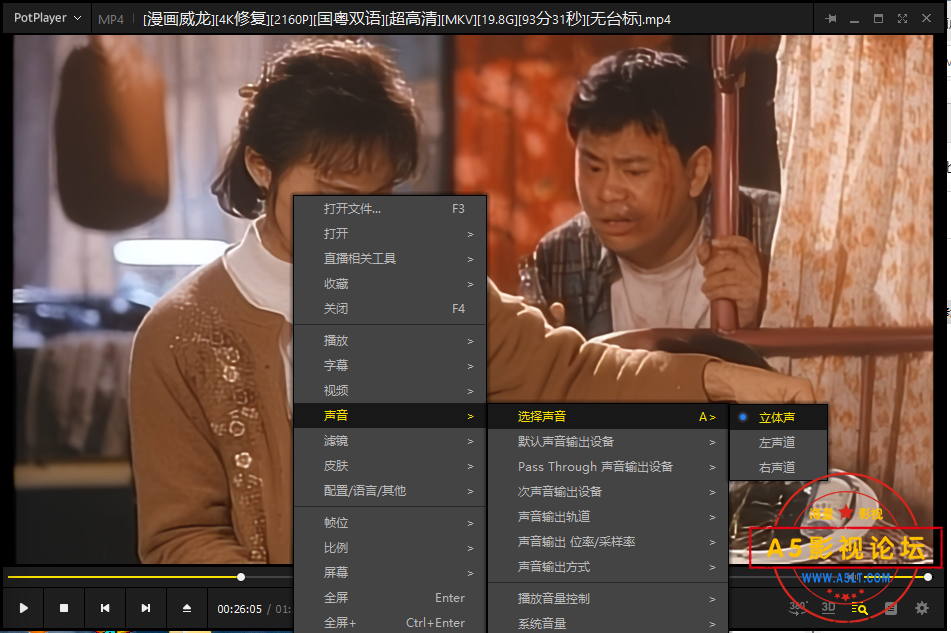The image size is (951, 633).
Task: Close the PotPlayer window
Action: point(926,18)
